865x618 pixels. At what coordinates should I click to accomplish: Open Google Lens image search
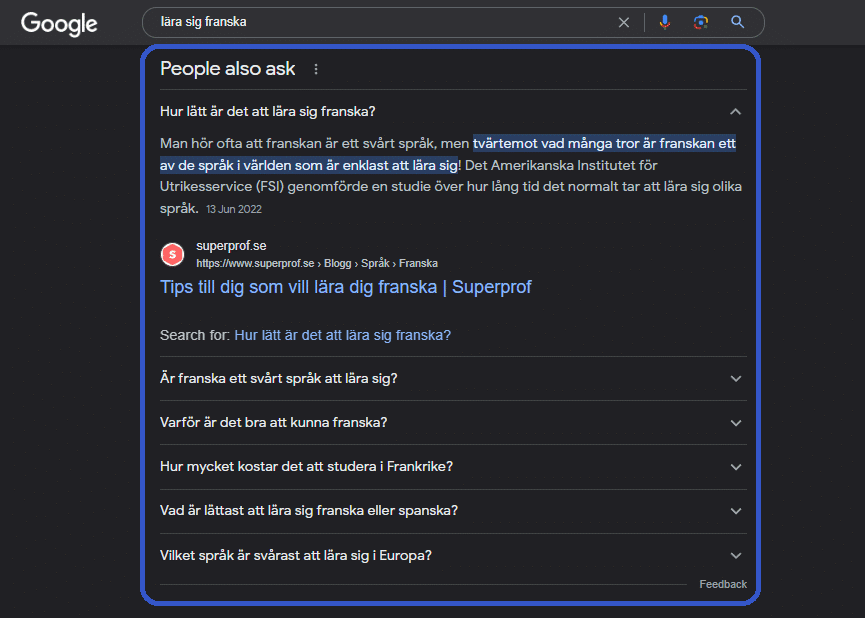coord(701,22)
